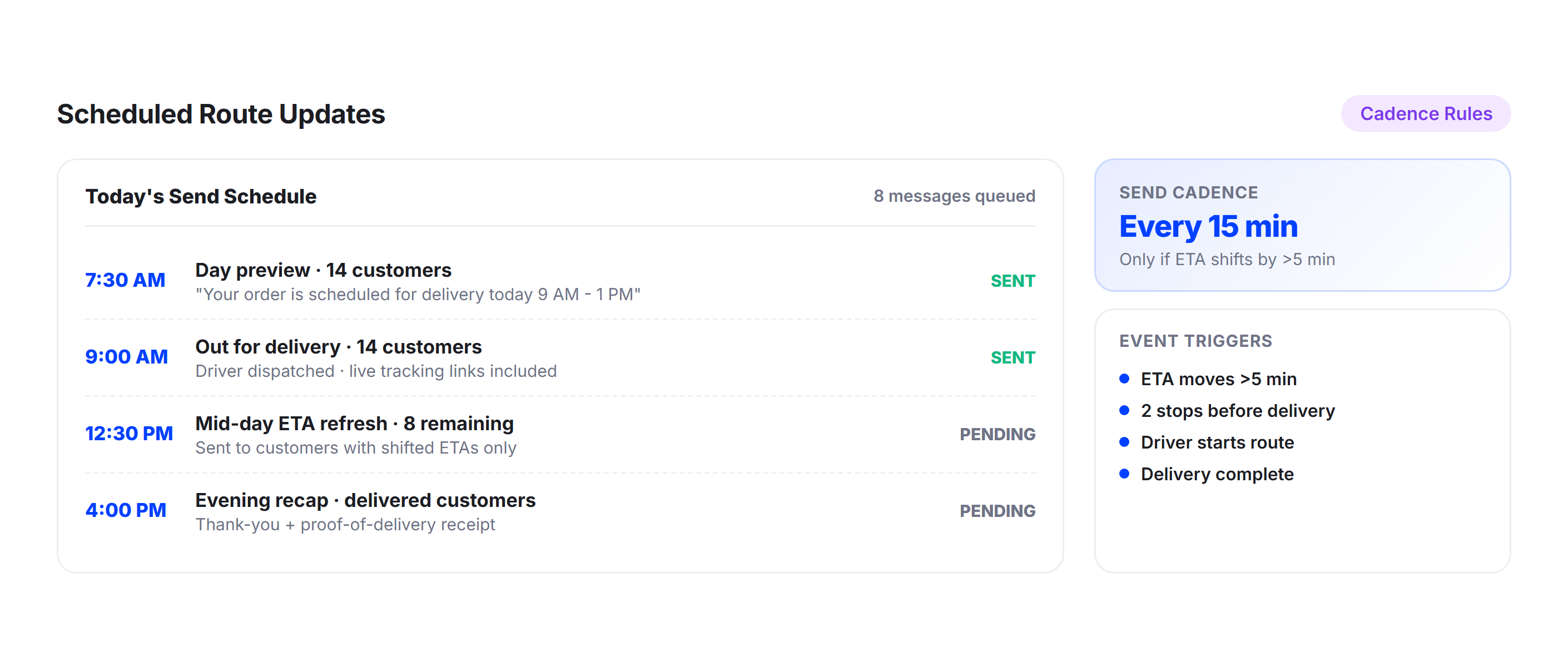Screen dimensions: 1568x667
Task: Select the Every 15 min cadence value
Action: click(1208, 226)
